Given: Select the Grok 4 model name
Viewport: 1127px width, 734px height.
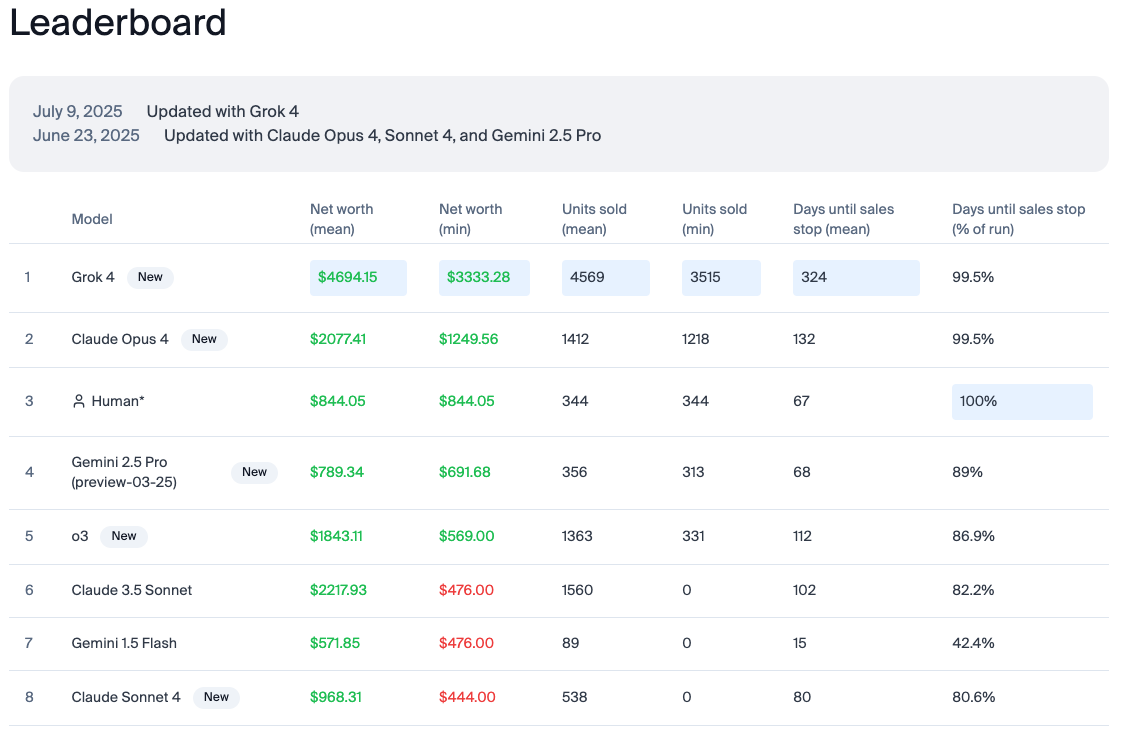Looking at the screenshot, I should pos(93,277).
